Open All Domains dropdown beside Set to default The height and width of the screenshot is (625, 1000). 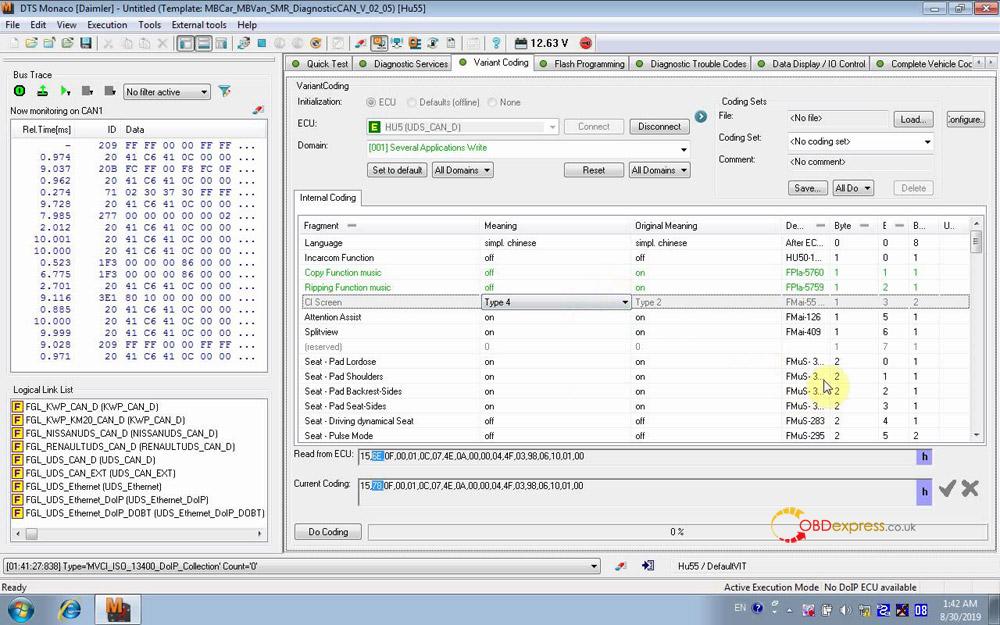coord(462,170)
